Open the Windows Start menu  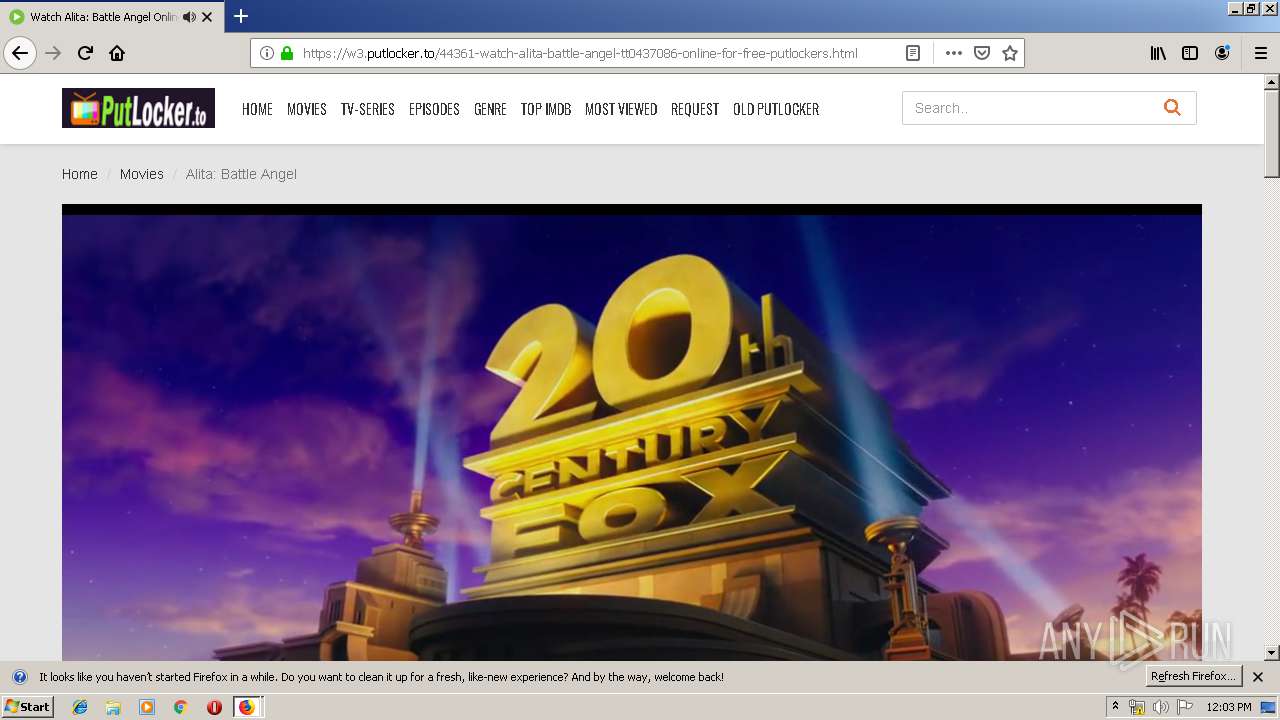27,707
